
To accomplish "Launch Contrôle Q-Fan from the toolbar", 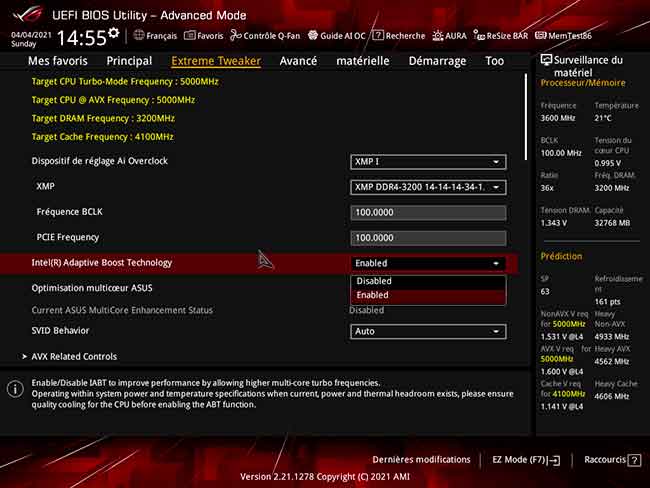I will [265, 36].
